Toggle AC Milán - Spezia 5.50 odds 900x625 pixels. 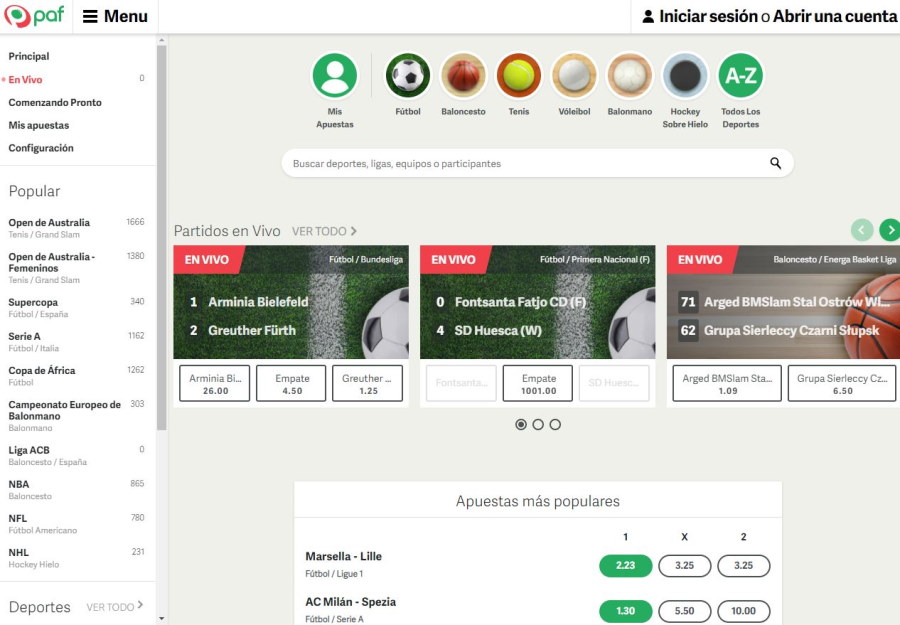pyautogui.click(x=685, y=611)
